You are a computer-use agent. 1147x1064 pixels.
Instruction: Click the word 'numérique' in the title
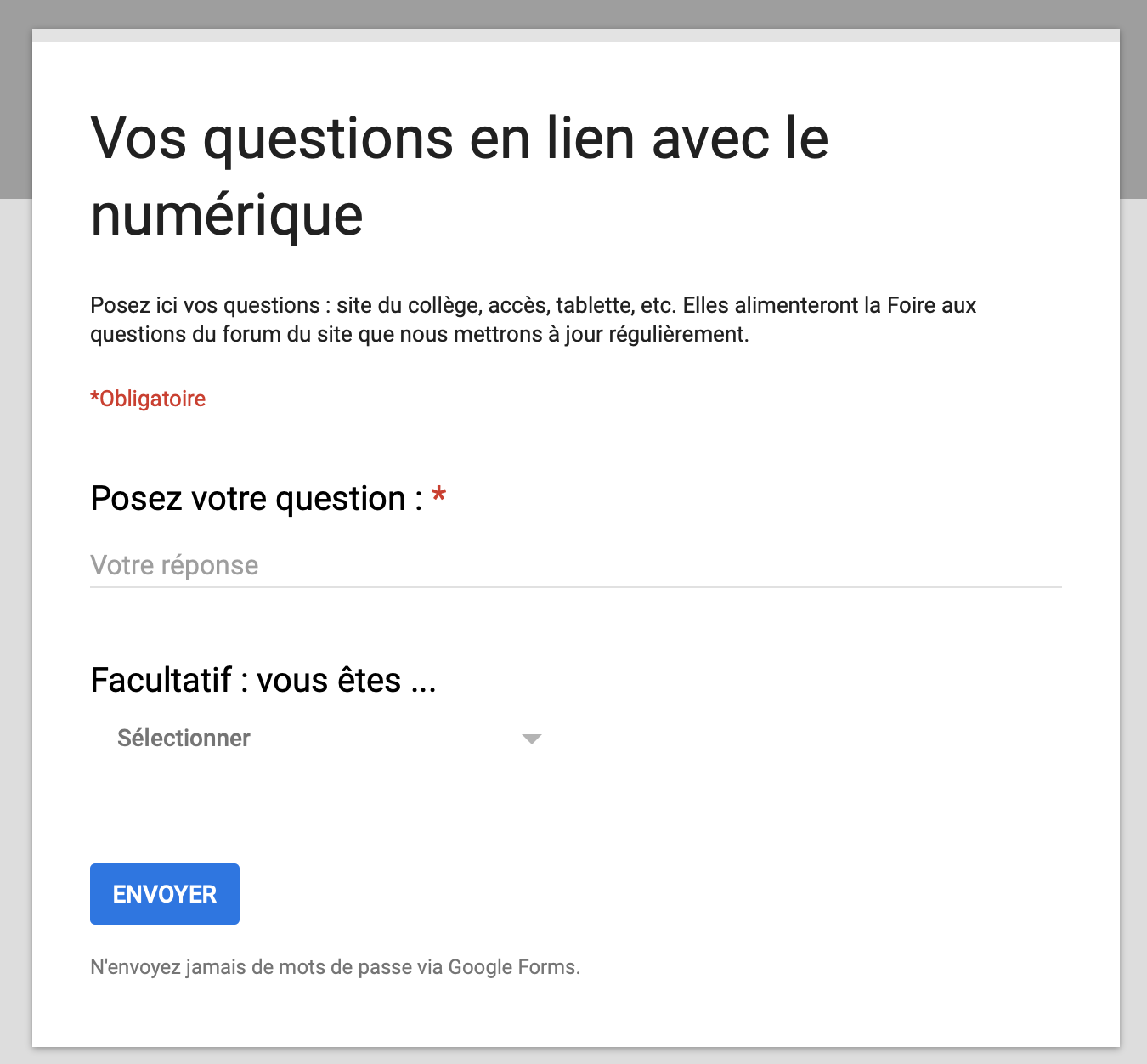point(227,215)
